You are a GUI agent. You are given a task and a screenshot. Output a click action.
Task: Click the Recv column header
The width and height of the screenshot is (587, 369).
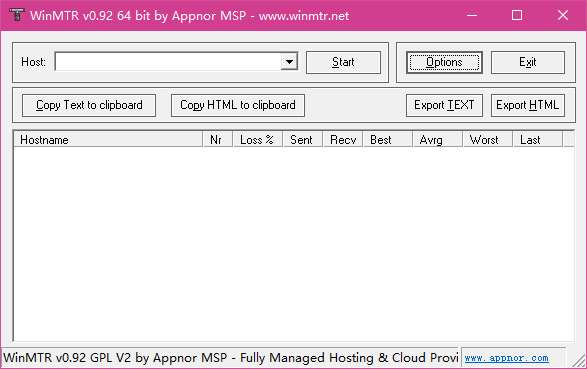click(x=342, y=140)
